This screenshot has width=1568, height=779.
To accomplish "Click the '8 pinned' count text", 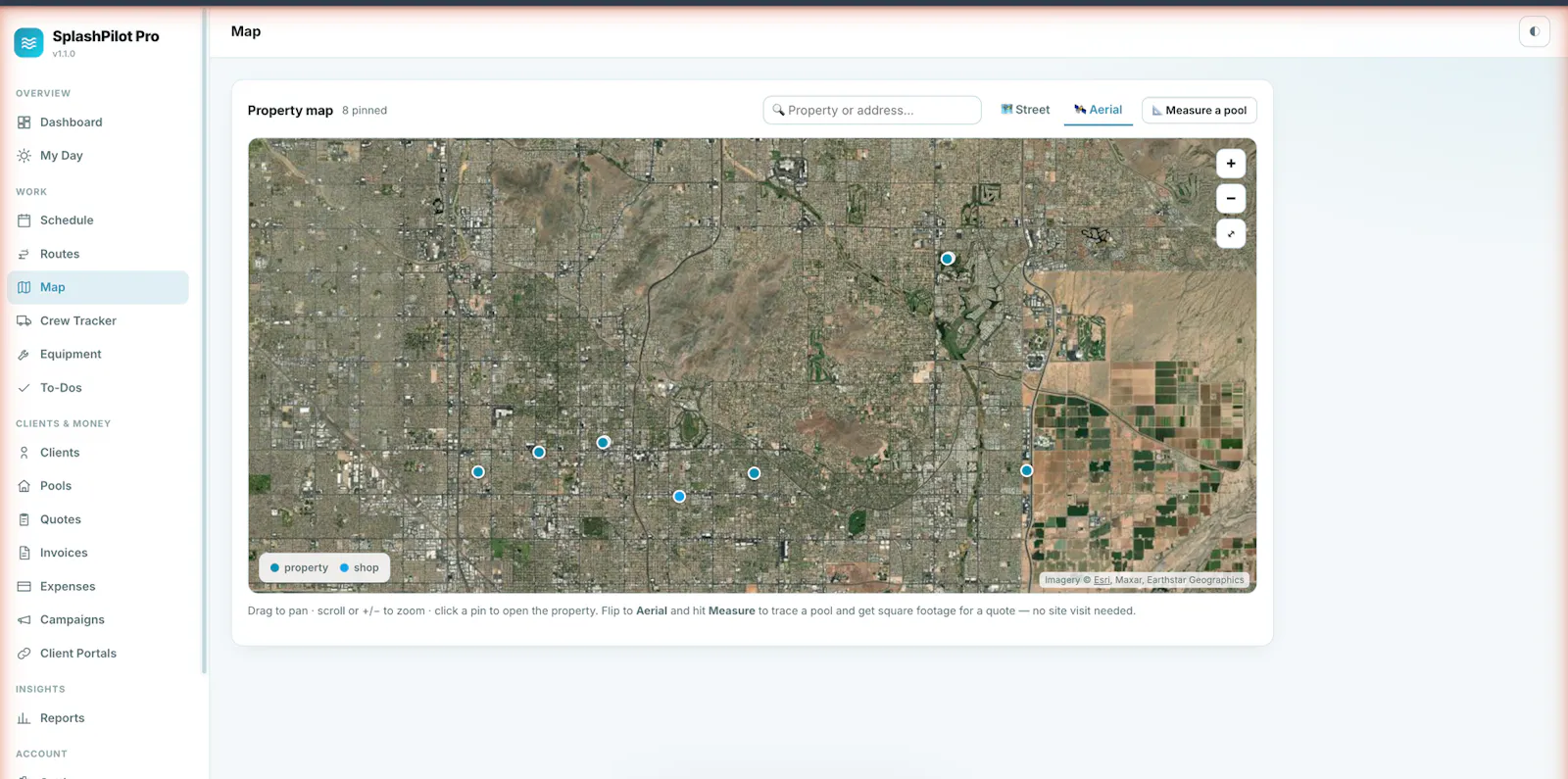I will [x=365, y=111].
